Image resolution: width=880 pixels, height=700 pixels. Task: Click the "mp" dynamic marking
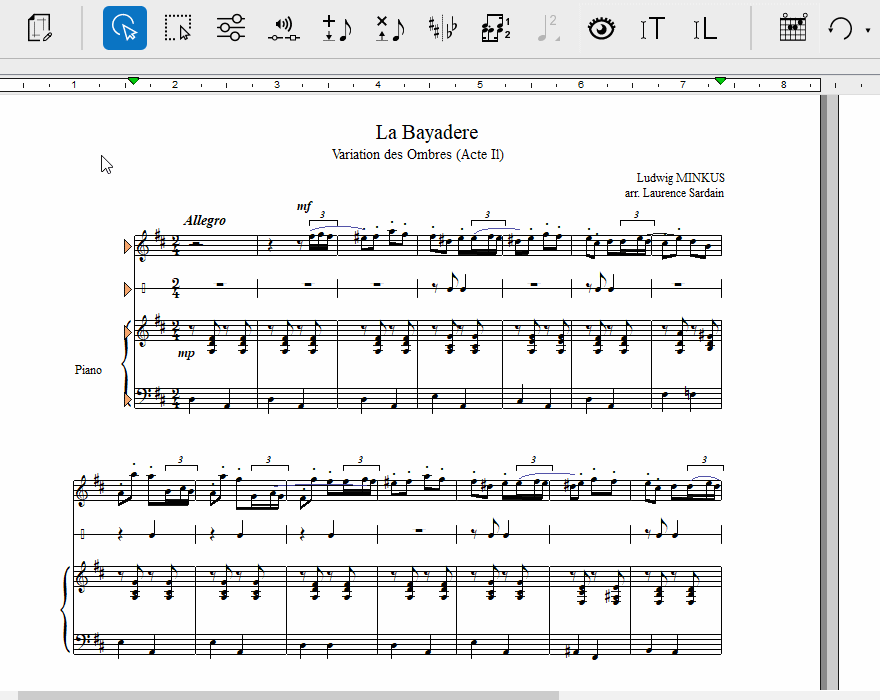[x=186, y=354]
